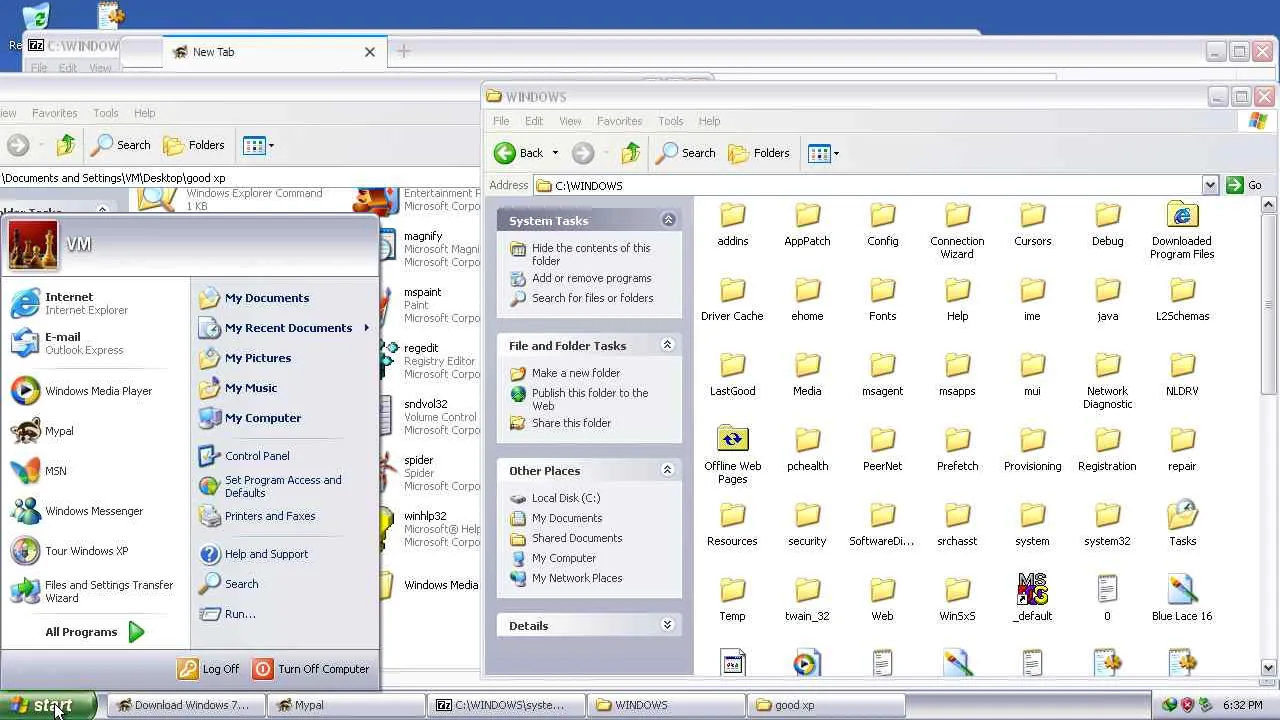Select the _default file icon
This screenshot has height=720, width=1280.
click(x=1032, y=599)
